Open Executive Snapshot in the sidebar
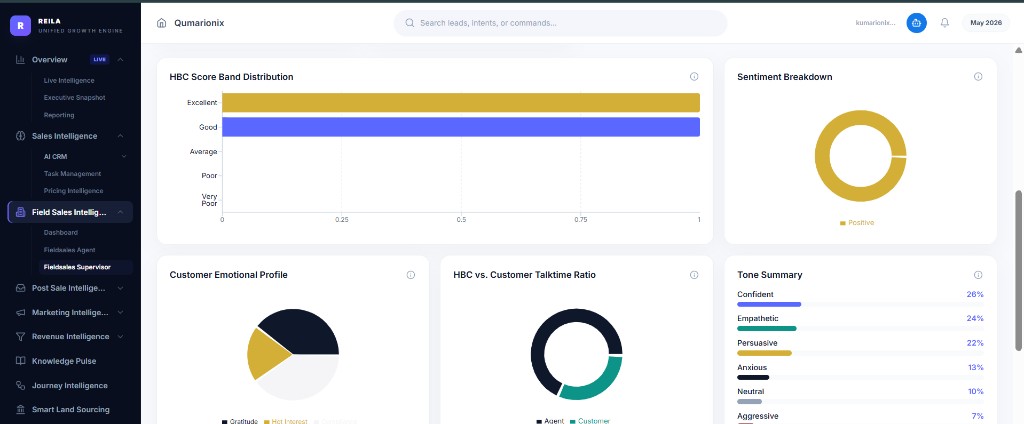1024x424 pixels. [x=74, y=97]
